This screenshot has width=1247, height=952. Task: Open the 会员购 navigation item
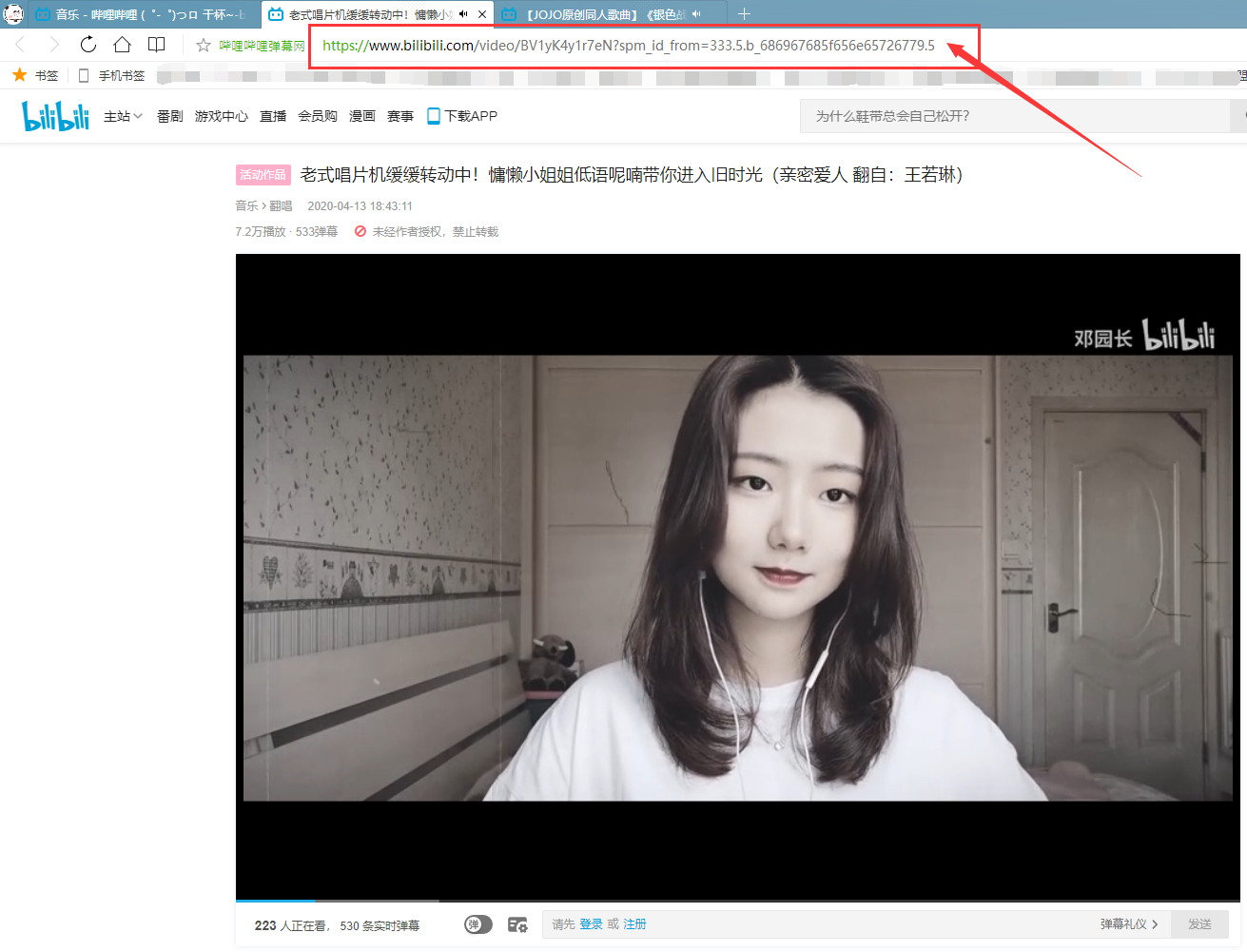(x=318, y=116)
